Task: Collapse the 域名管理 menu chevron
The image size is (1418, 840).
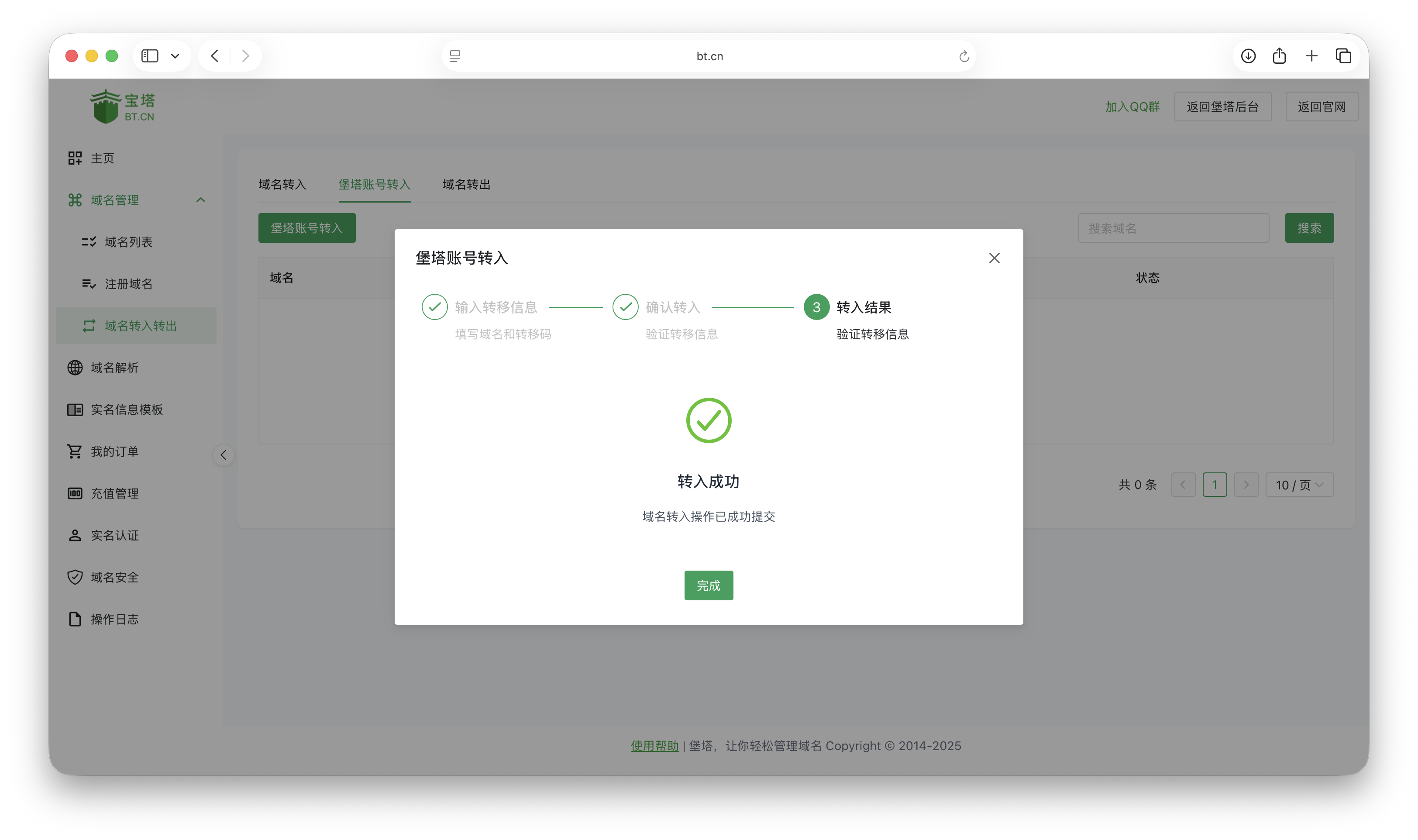Action: (200, 200)
